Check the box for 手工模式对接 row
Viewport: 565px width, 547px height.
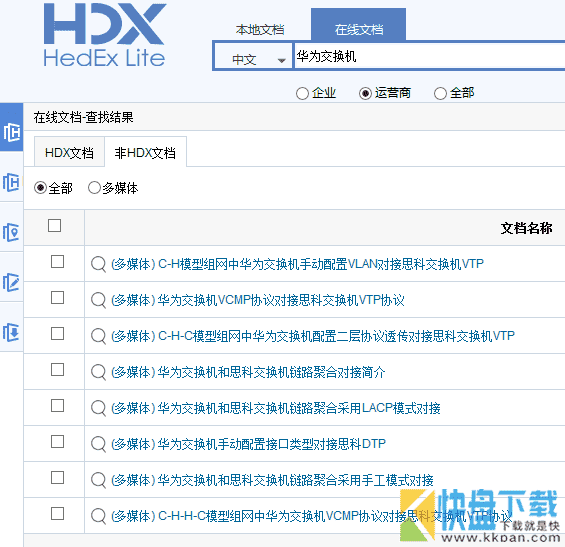[58, 478]
